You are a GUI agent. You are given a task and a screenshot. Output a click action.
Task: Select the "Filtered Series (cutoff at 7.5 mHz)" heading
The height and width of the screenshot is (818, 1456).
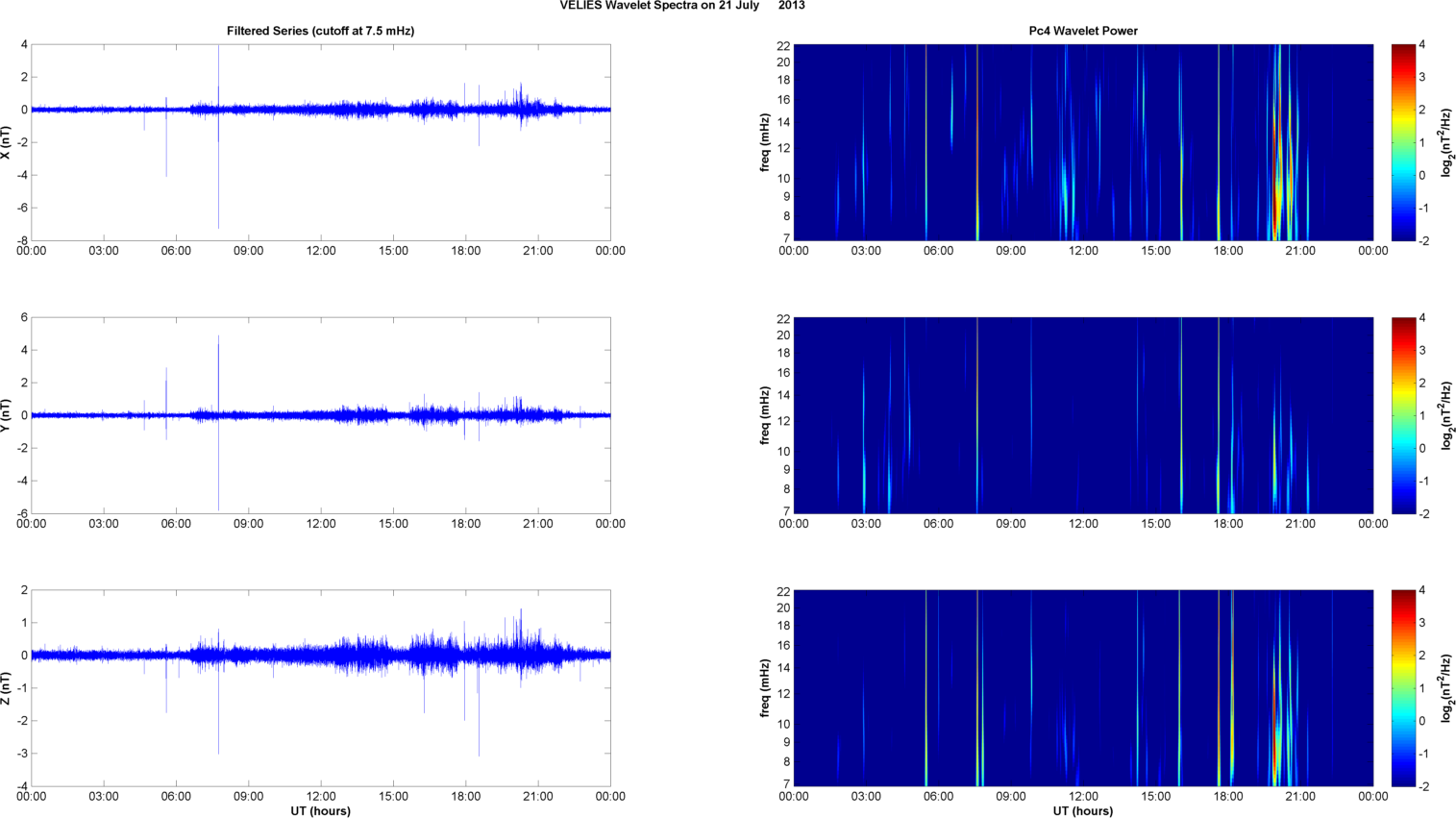point(321,31)
